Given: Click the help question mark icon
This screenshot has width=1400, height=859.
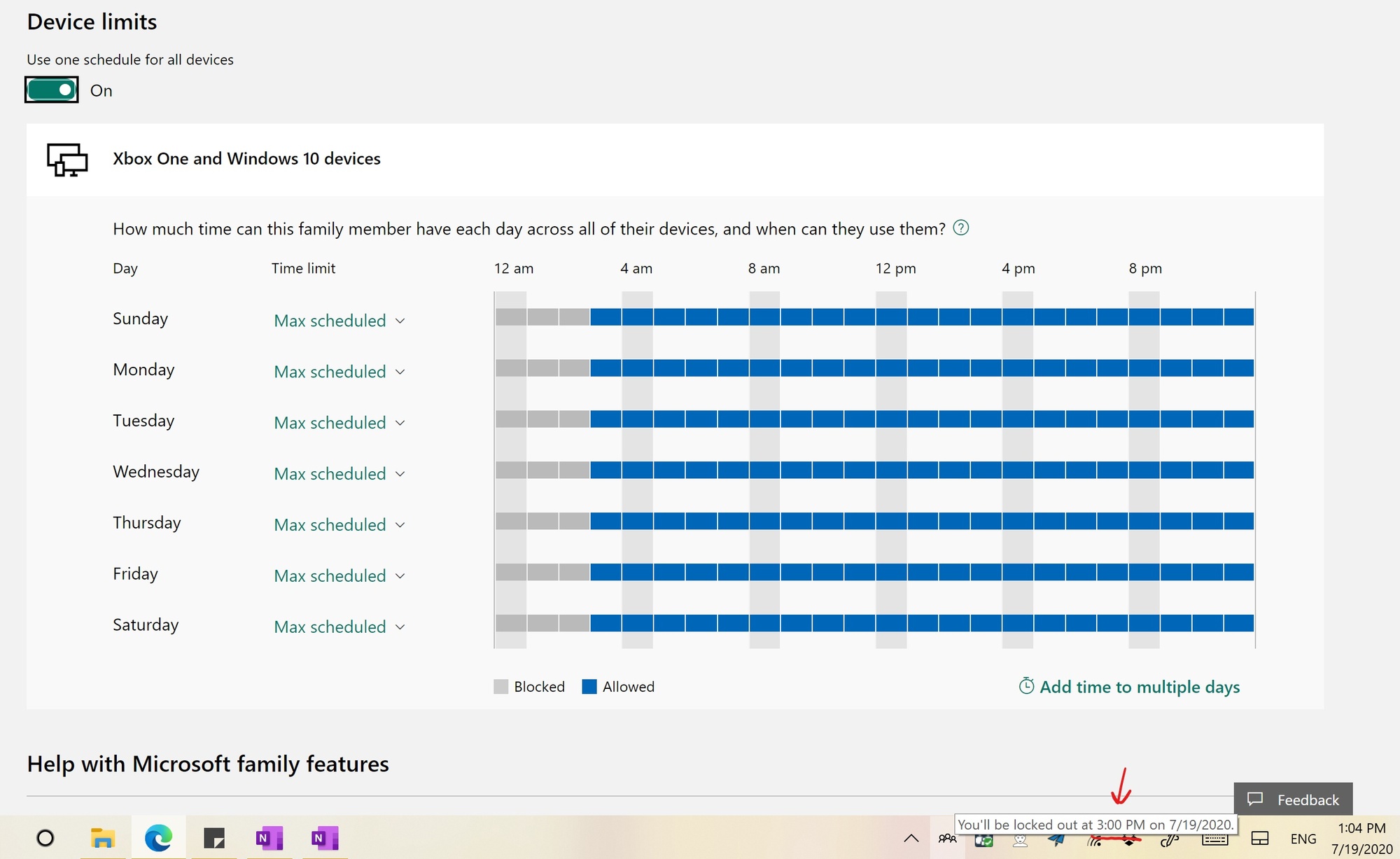Looking at the screenshot, I should coord(961,228).
